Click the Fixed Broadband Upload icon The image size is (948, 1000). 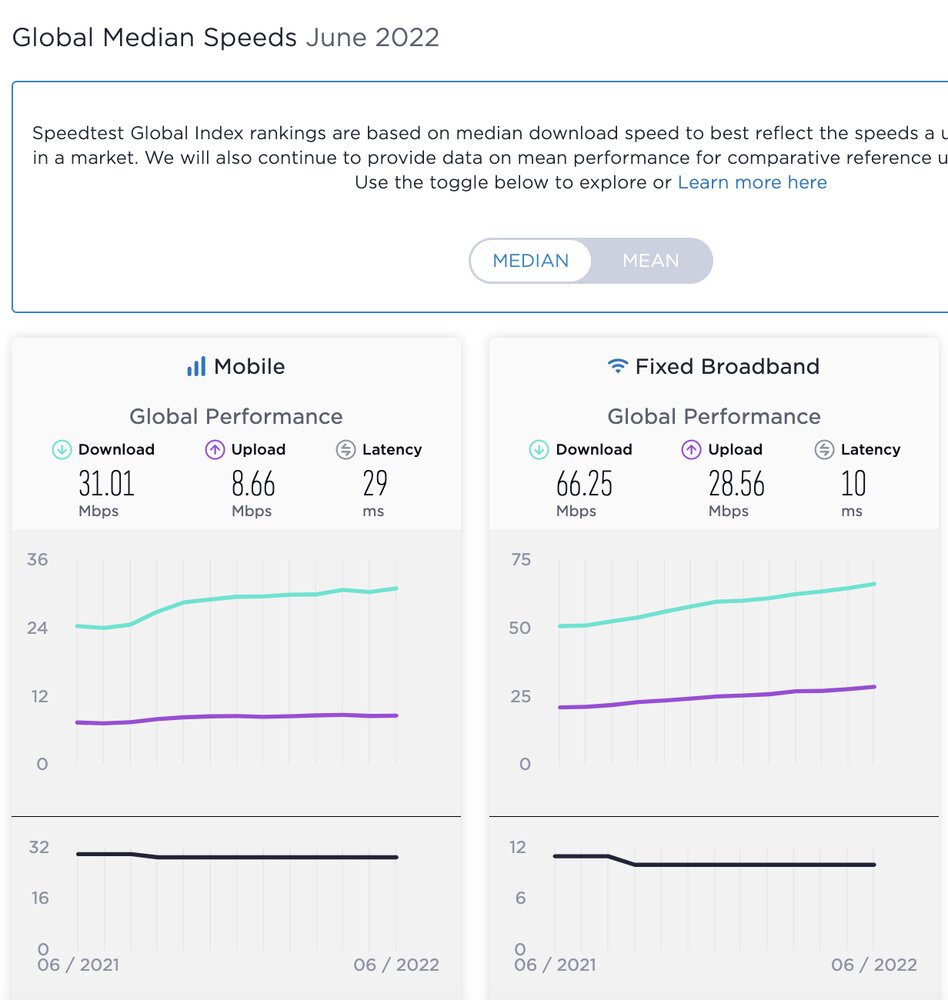tap(692, 450)
